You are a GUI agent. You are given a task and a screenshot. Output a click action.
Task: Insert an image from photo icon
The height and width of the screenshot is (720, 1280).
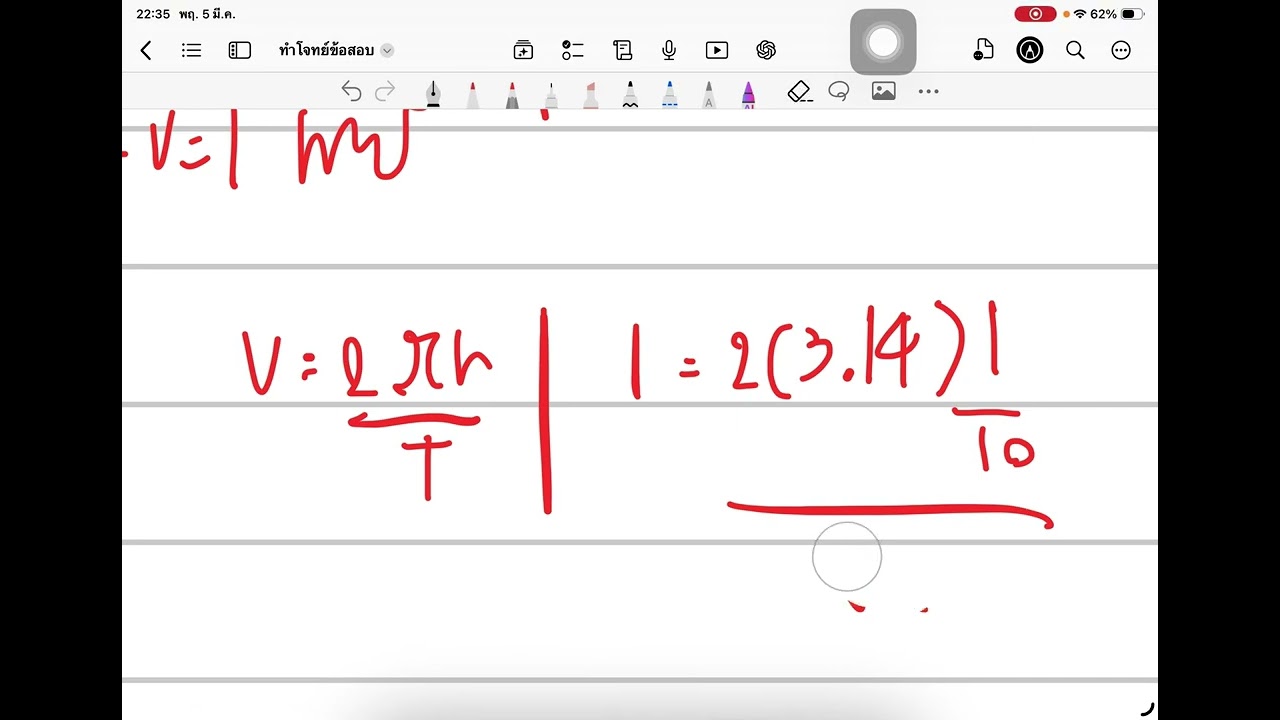pos(883,91)
